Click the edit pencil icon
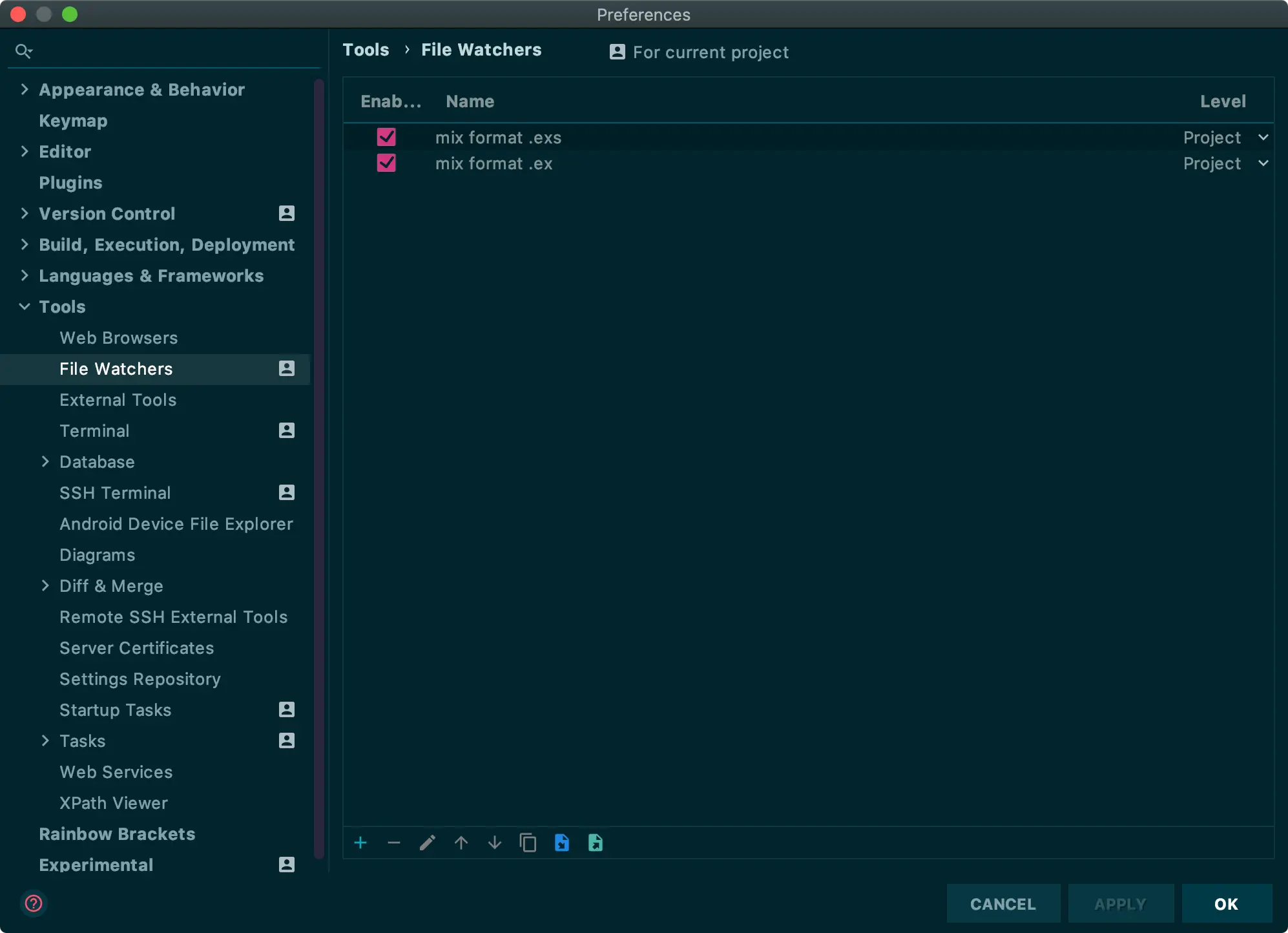This screenshot has height=933, width=1288. pyautogui.click(x=428, y=843)
